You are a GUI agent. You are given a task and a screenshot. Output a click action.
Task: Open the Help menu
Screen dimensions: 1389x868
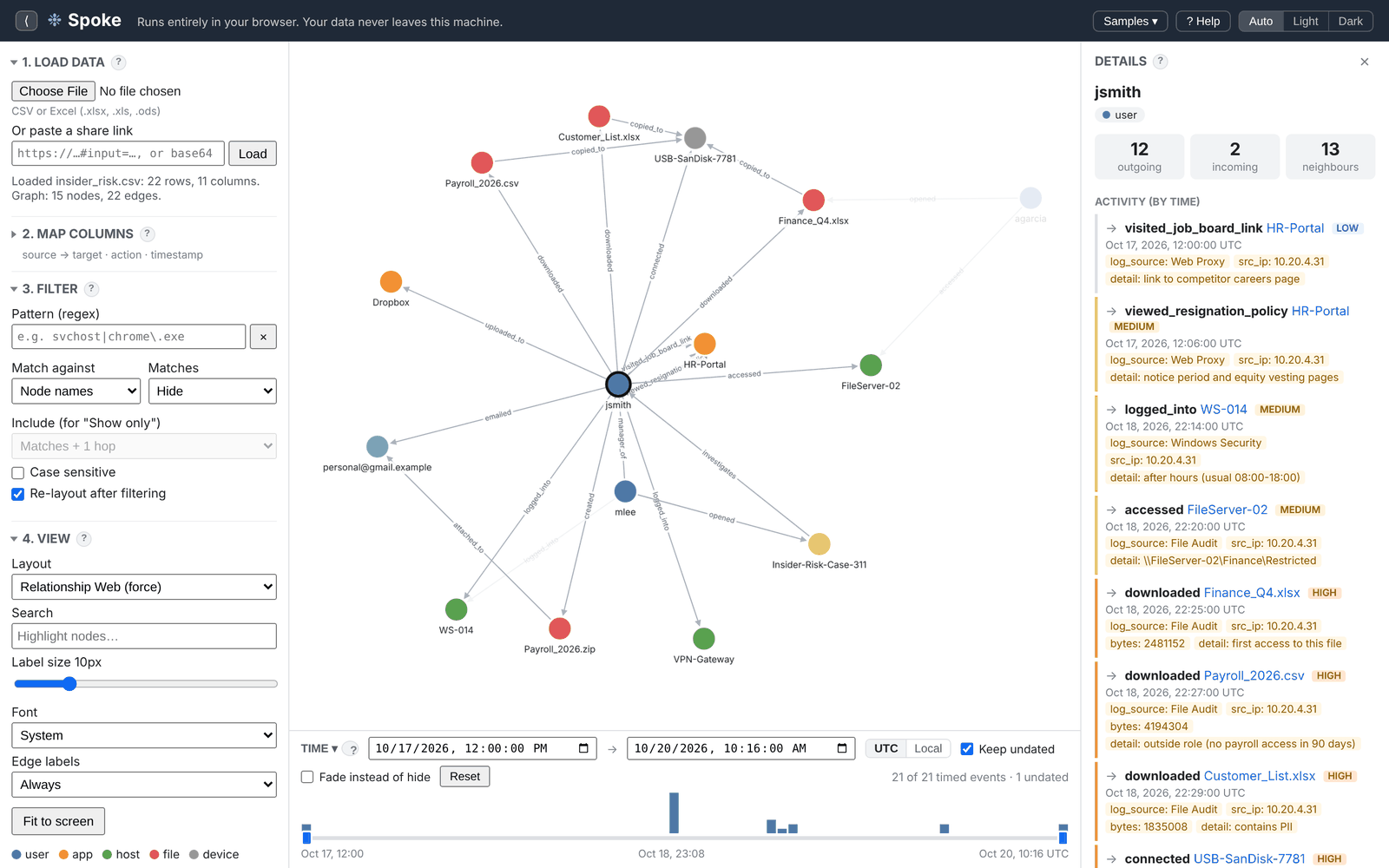1203,21
